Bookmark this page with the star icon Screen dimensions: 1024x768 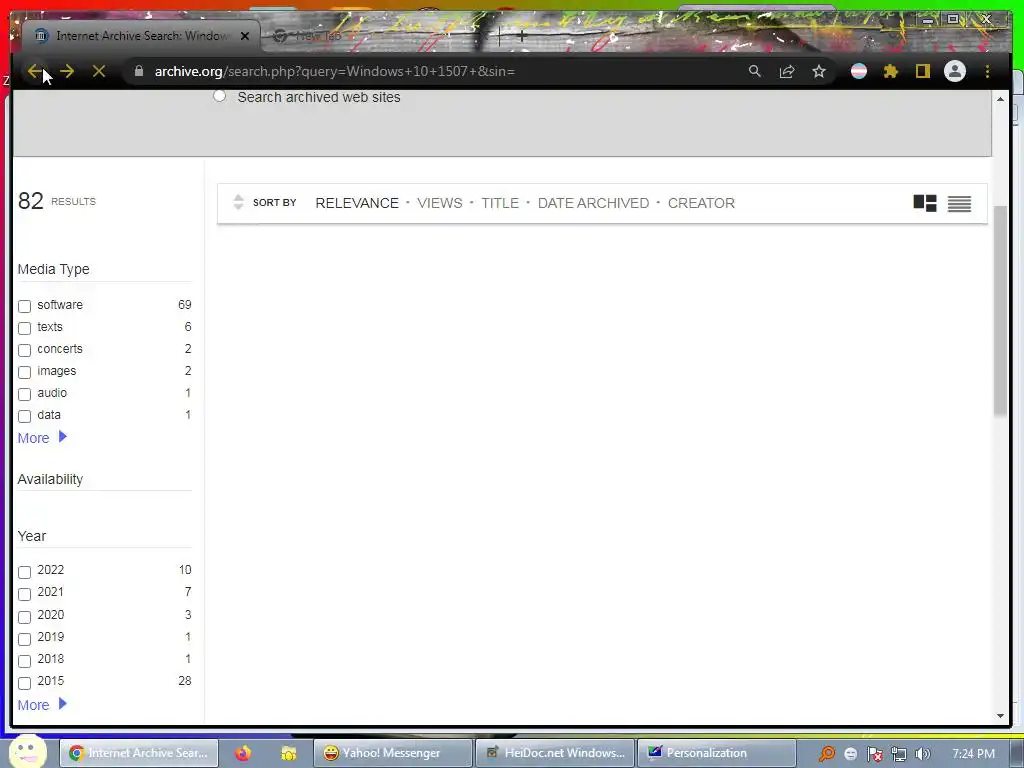[x=819, y=71]
